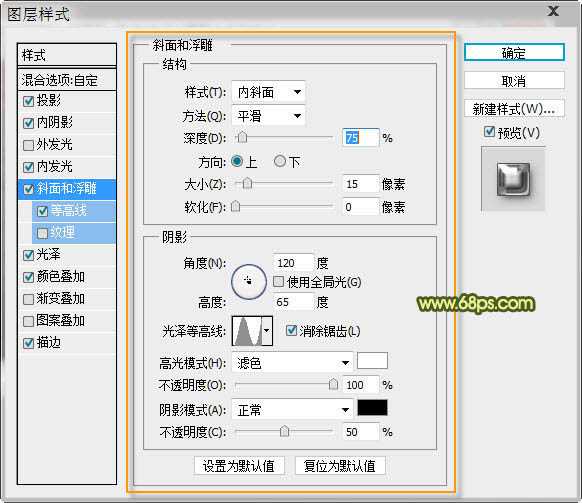Screen dimensions: 582x503
Task: Click the shadow opacity 50 field
Action: click(x=360, y=432)
